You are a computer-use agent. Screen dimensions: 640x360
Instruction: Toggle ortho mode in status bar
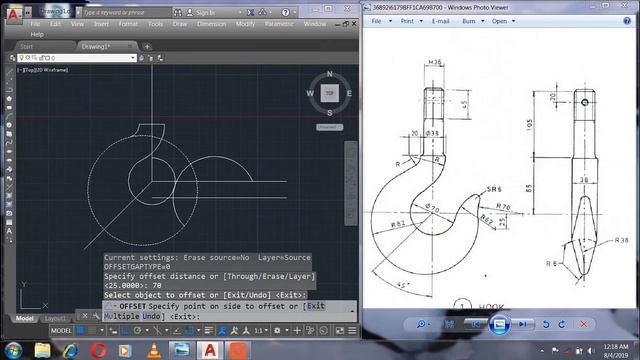coord(124,331)
